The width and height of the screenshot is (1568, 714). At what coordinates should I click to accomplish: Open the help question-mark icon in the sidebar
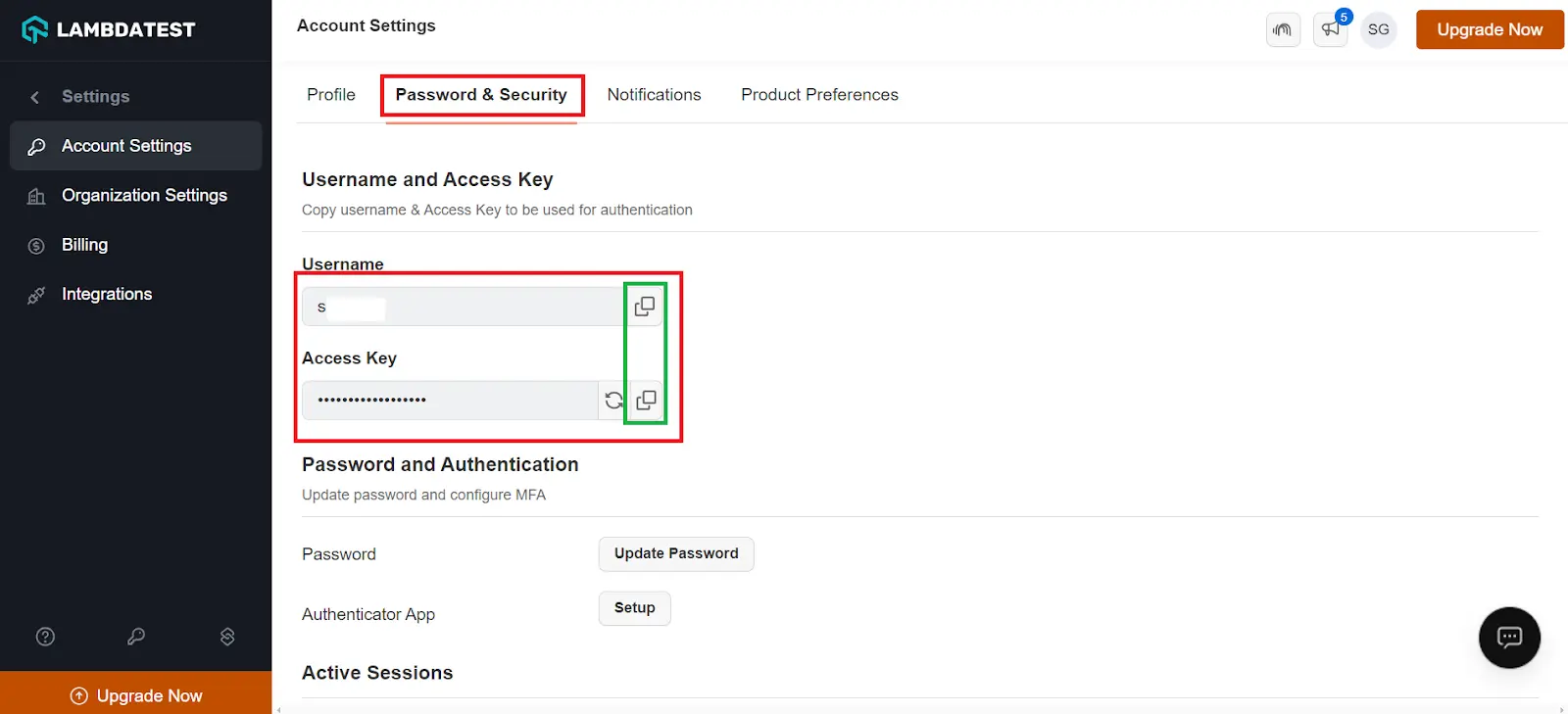coord(45,636)
